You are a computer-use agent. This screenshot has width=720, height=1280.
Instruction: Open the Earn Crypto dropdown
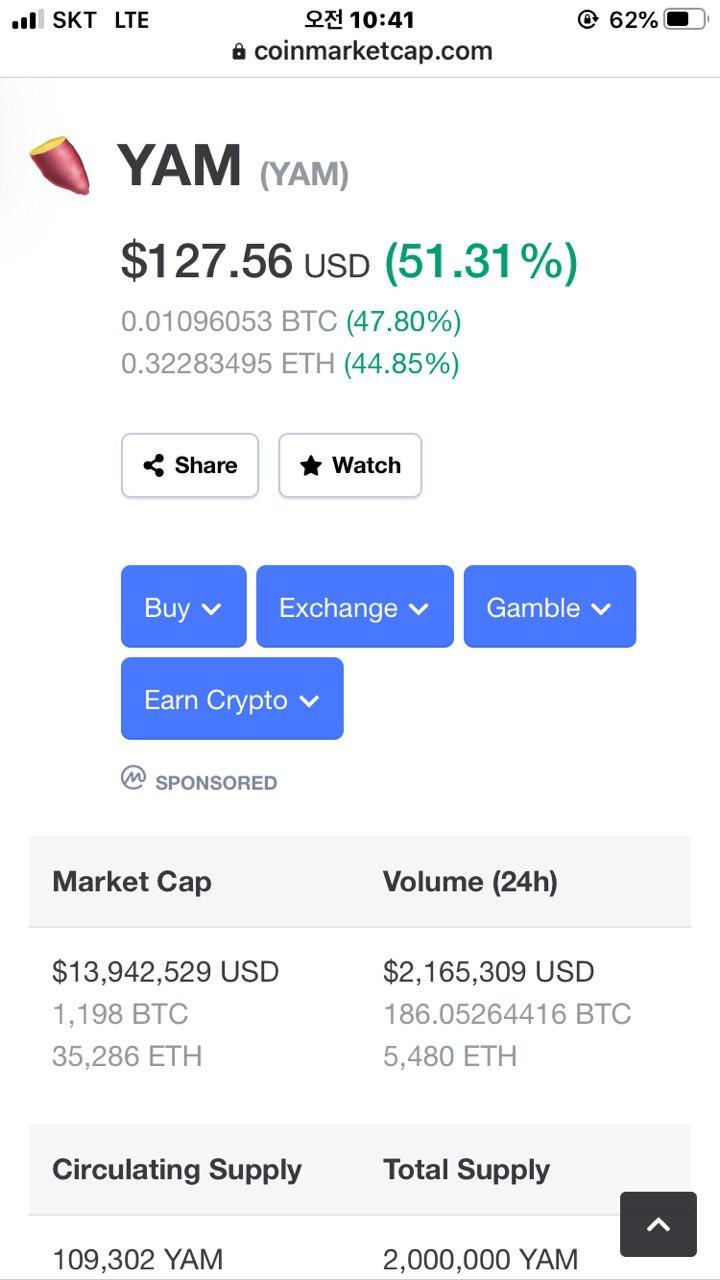click(x=232, y=699)
